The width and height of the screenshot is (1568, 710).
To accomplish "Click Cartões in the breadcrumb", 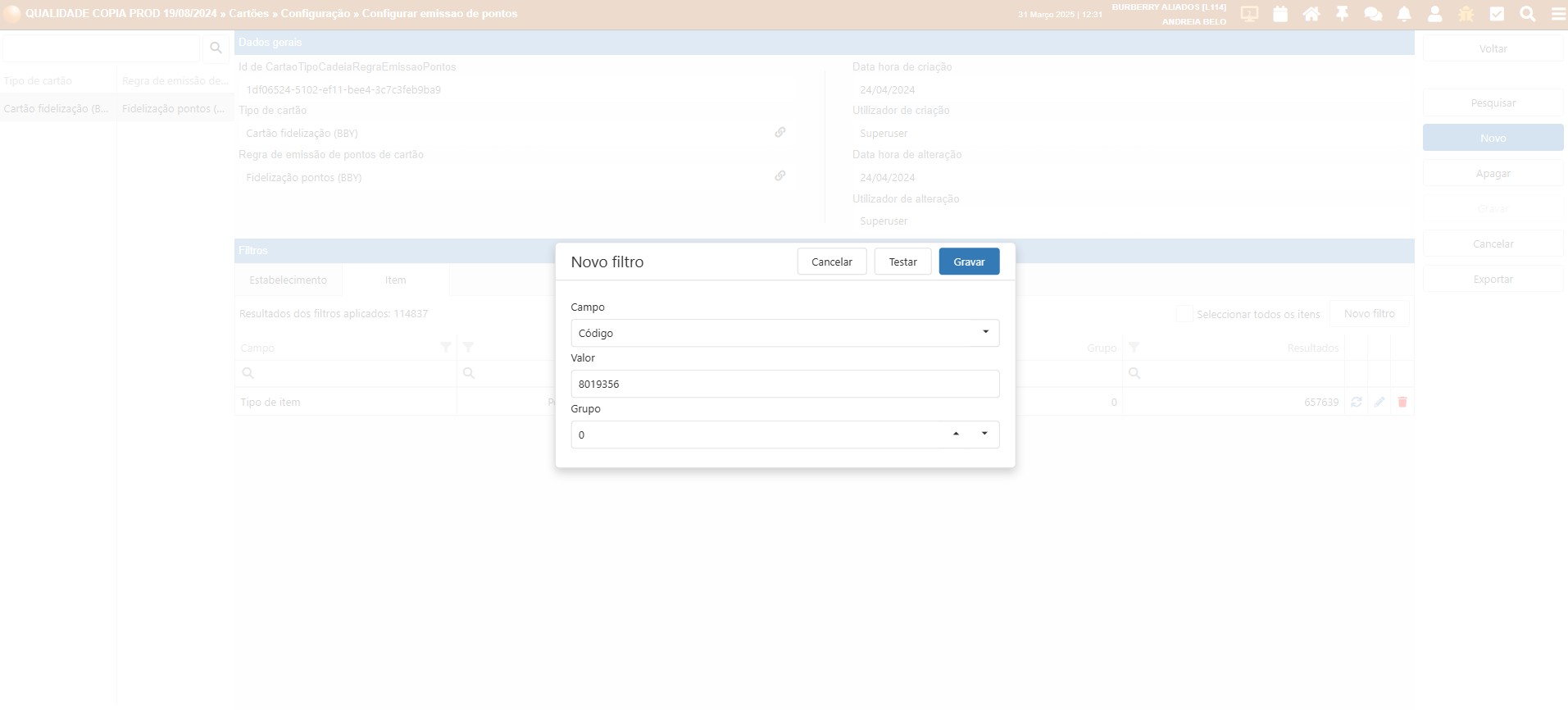I will 248,13.
